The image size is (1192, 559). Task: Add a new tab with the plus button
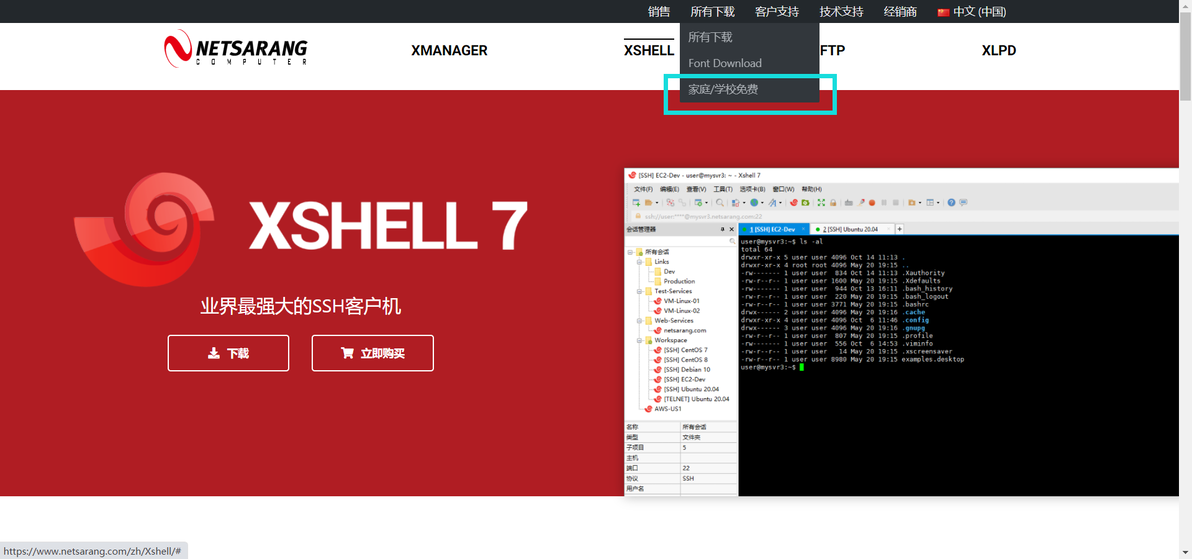click(x=899, y=229)
